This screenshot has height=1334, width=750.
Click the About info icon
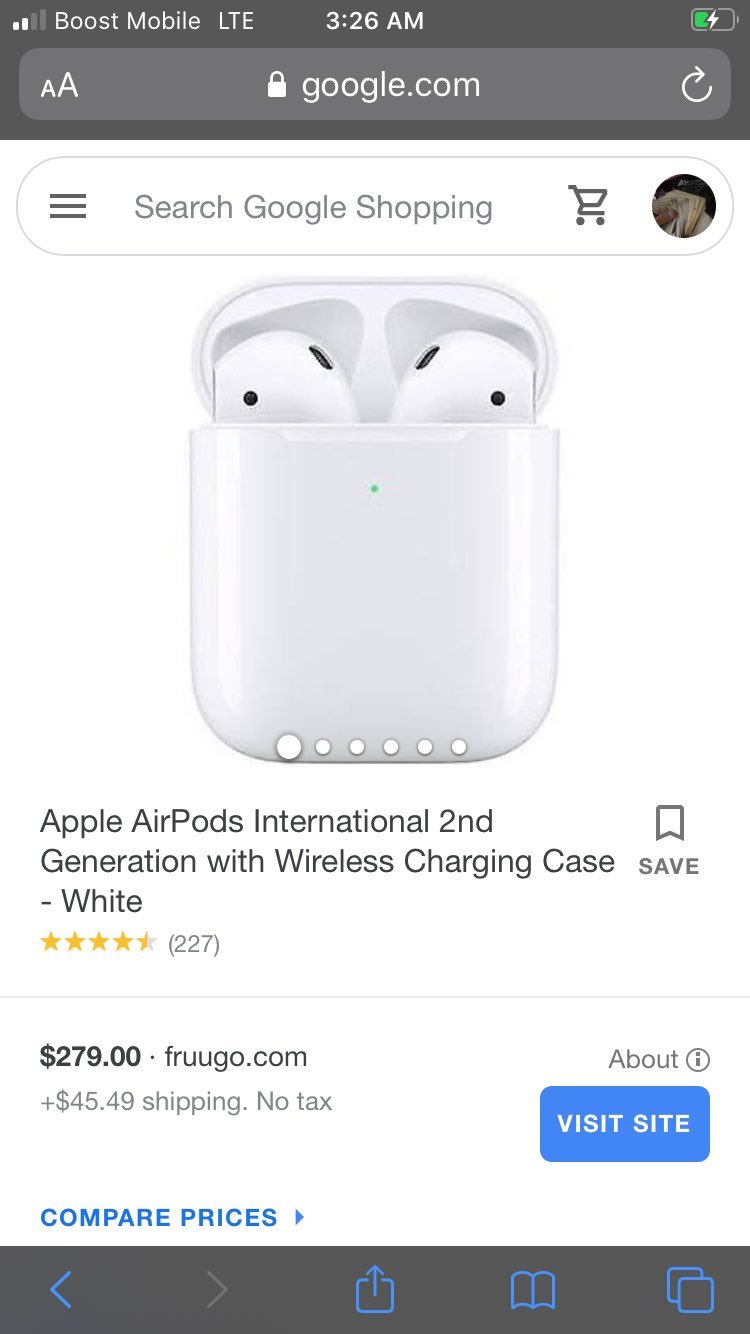pos(699,1059)
